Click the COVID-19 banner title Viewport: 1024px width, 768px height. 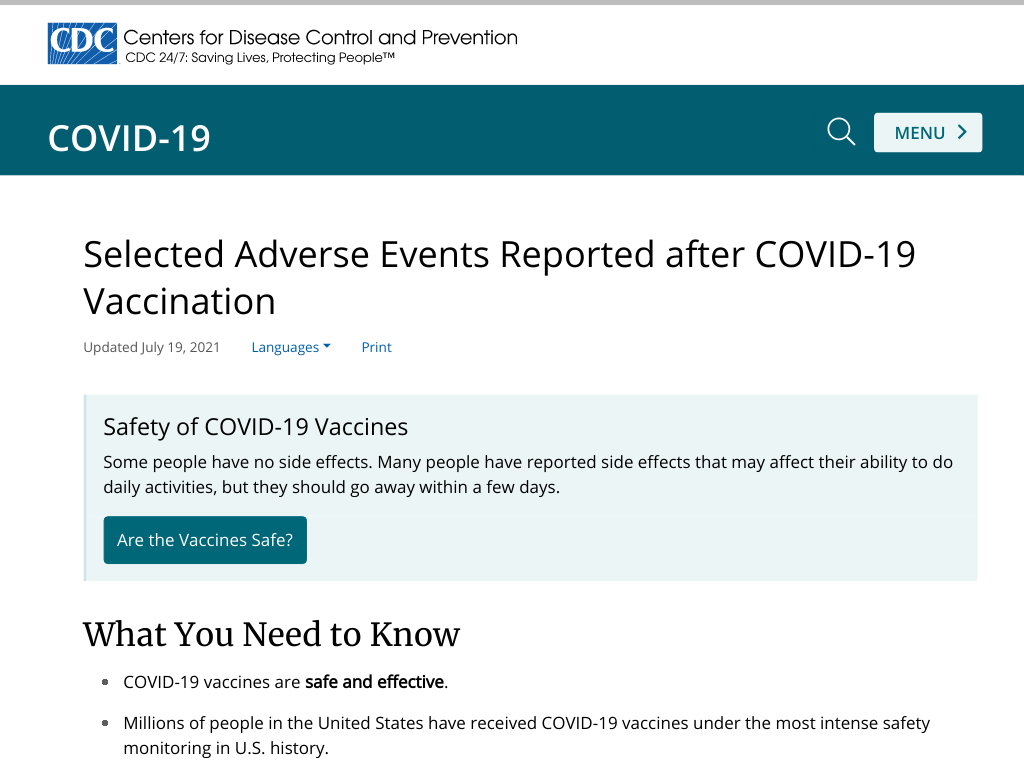(129, 138)
